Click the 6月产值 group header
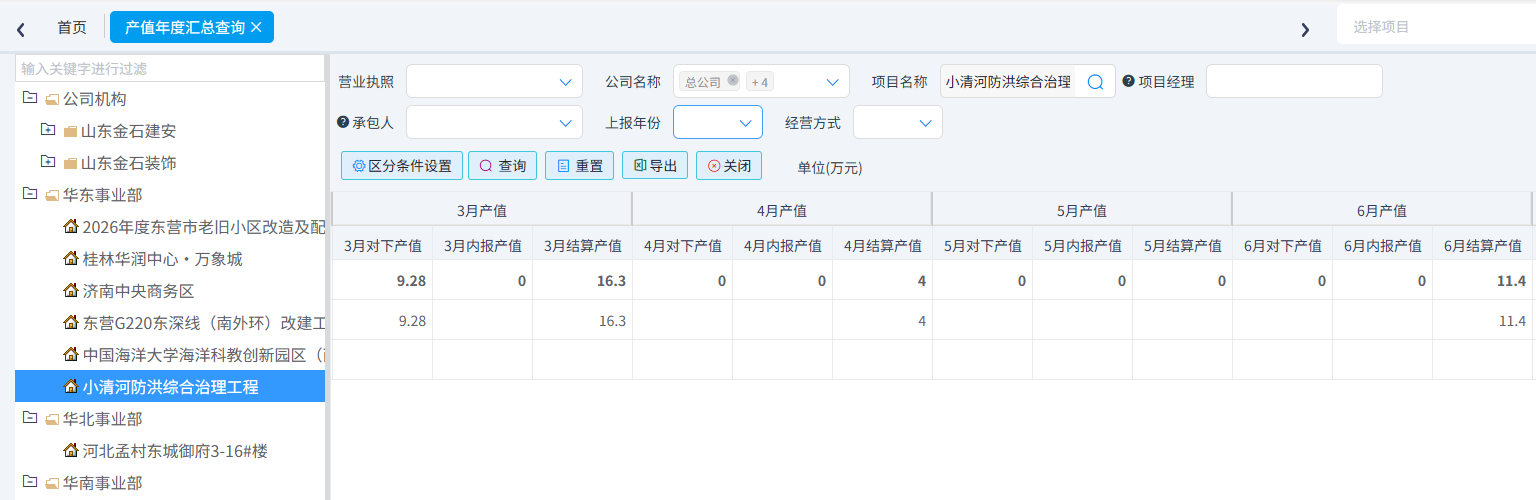This screenshot has width=1536, height=500. 1382,210
